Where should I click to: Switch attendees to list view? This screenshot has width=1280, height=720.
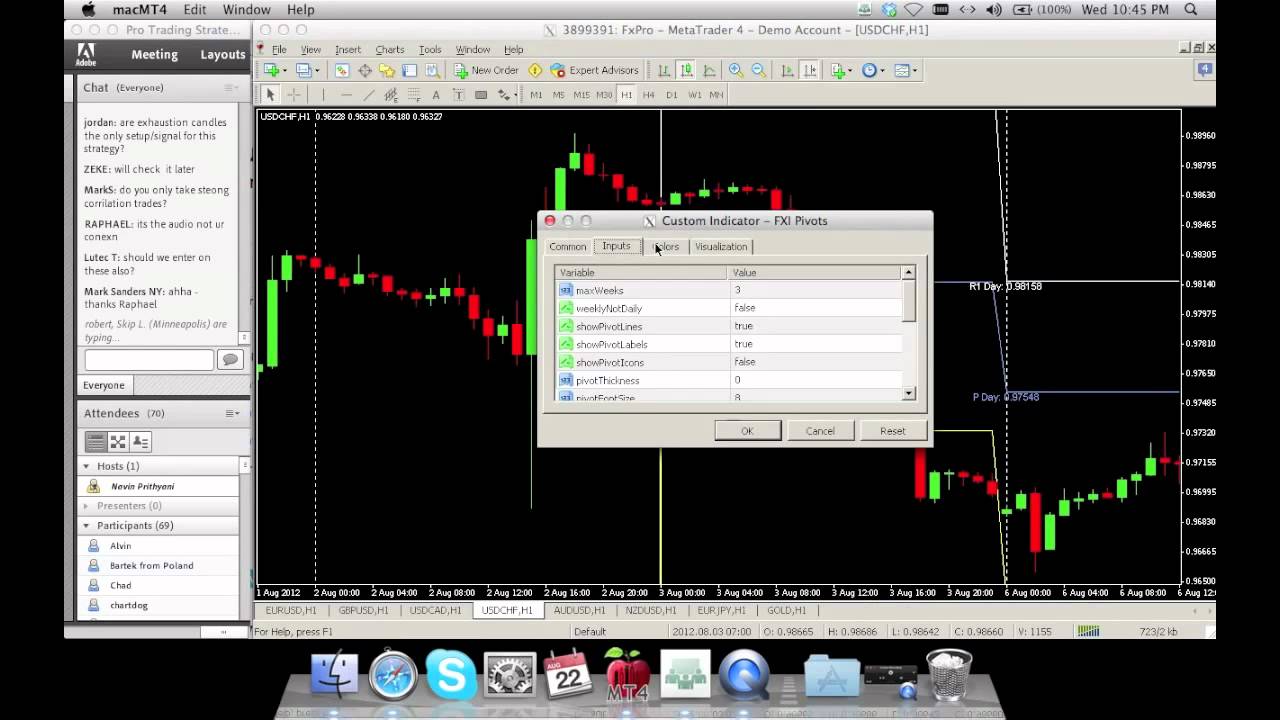coord(95,441)
